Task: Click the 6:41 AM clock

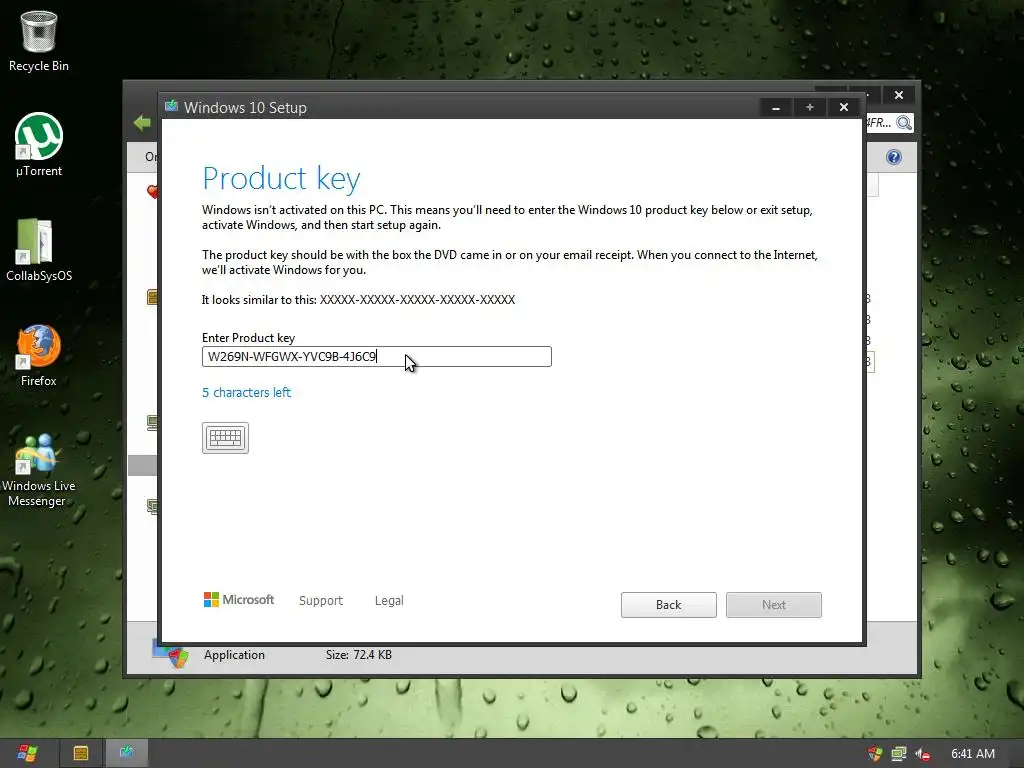Action: pyautogui.click(x=973, y=754)
